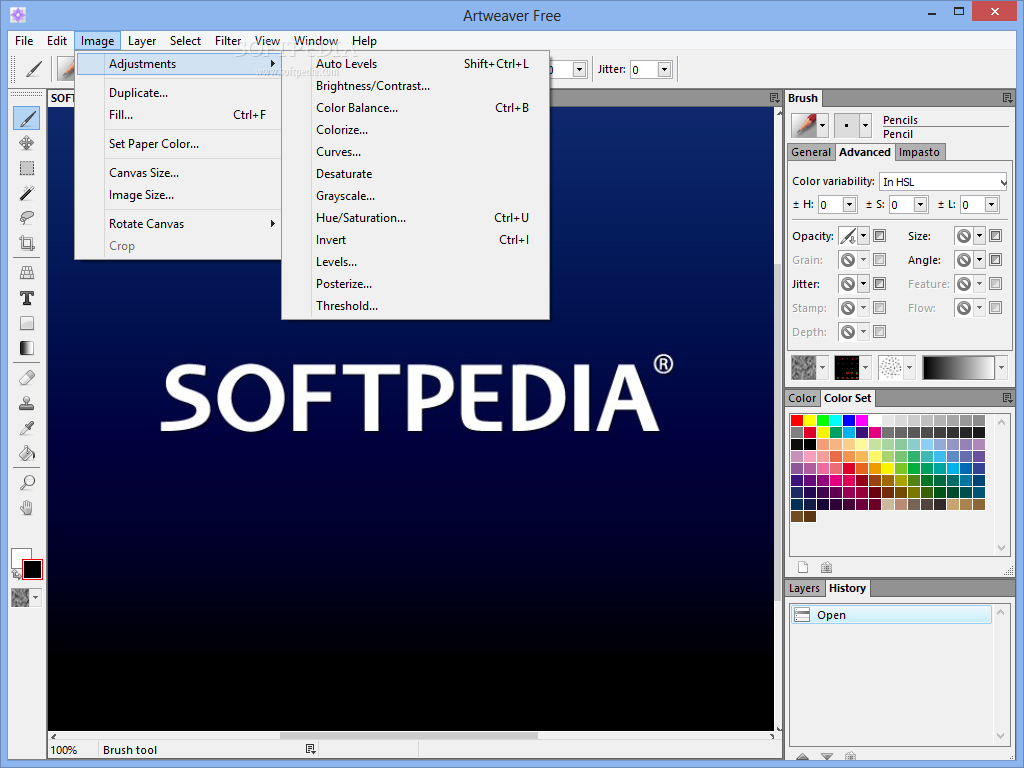This screenshot has width=1024, height=768.
Task: Open the Opacity expression dropdown
Action: [x=863, y=236]
